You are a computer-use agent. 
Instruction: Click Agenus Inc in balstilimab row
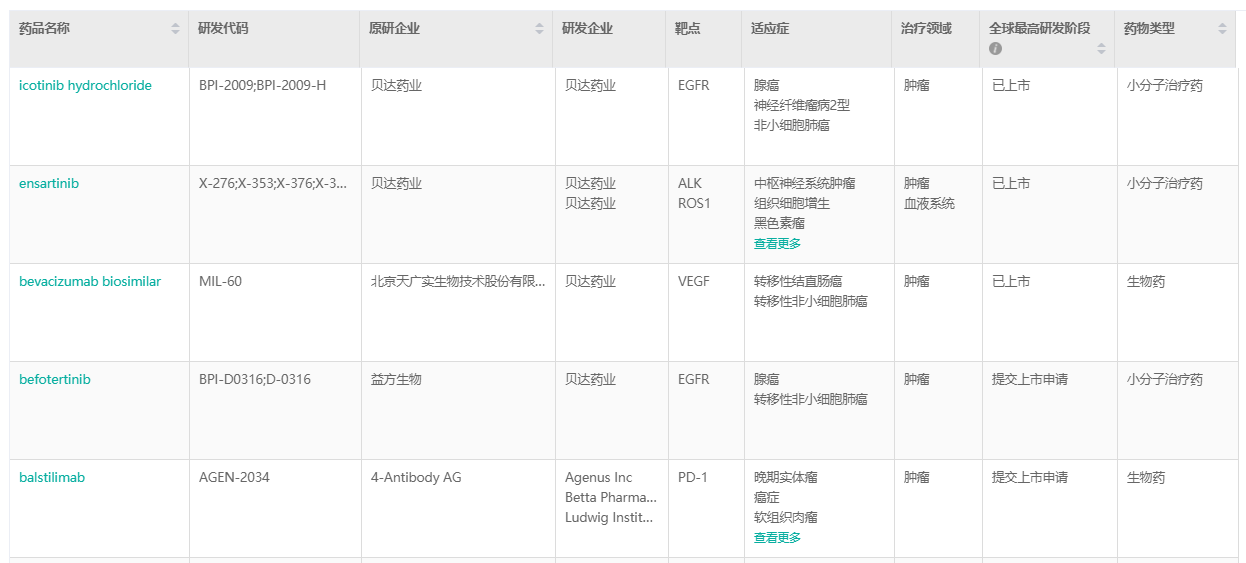click(x=599, y=478)
